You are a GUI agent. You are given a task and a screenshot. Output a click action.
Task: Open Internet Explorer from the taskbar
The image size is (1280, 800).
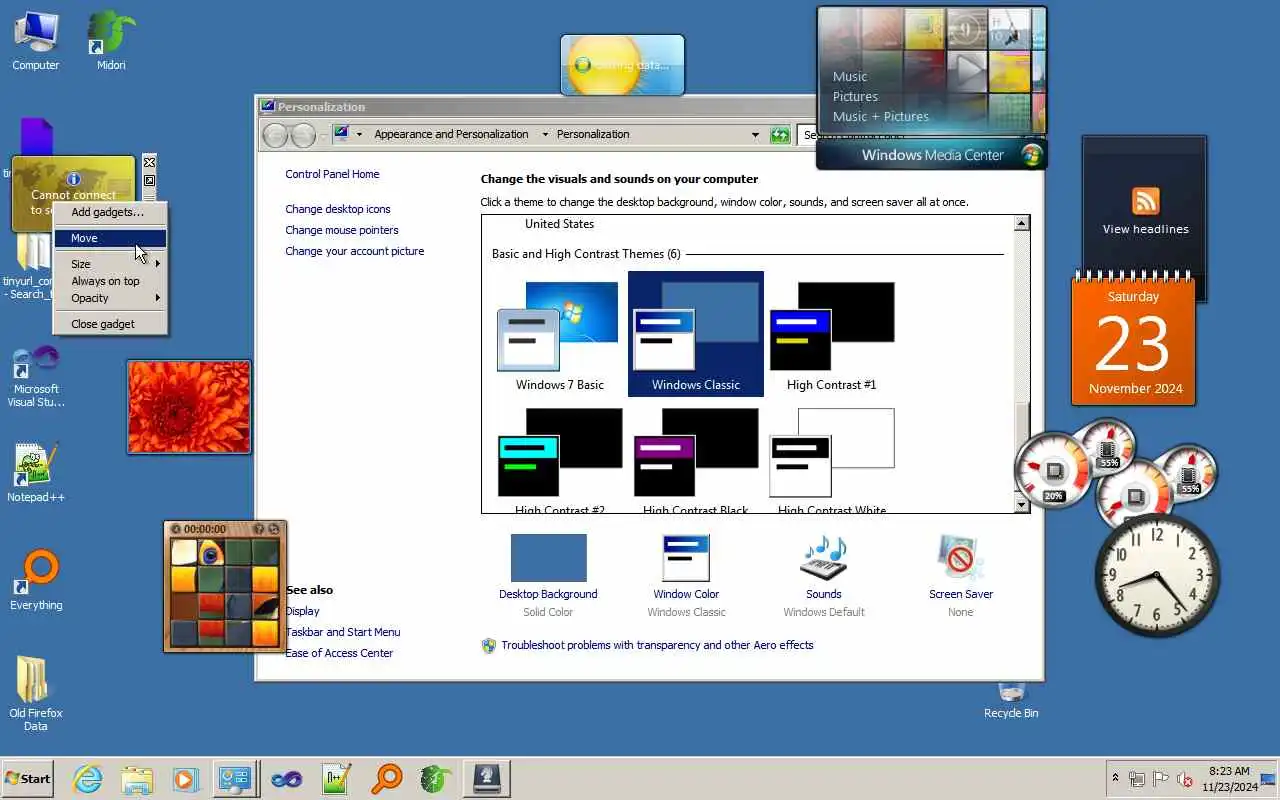coord(88,779)
